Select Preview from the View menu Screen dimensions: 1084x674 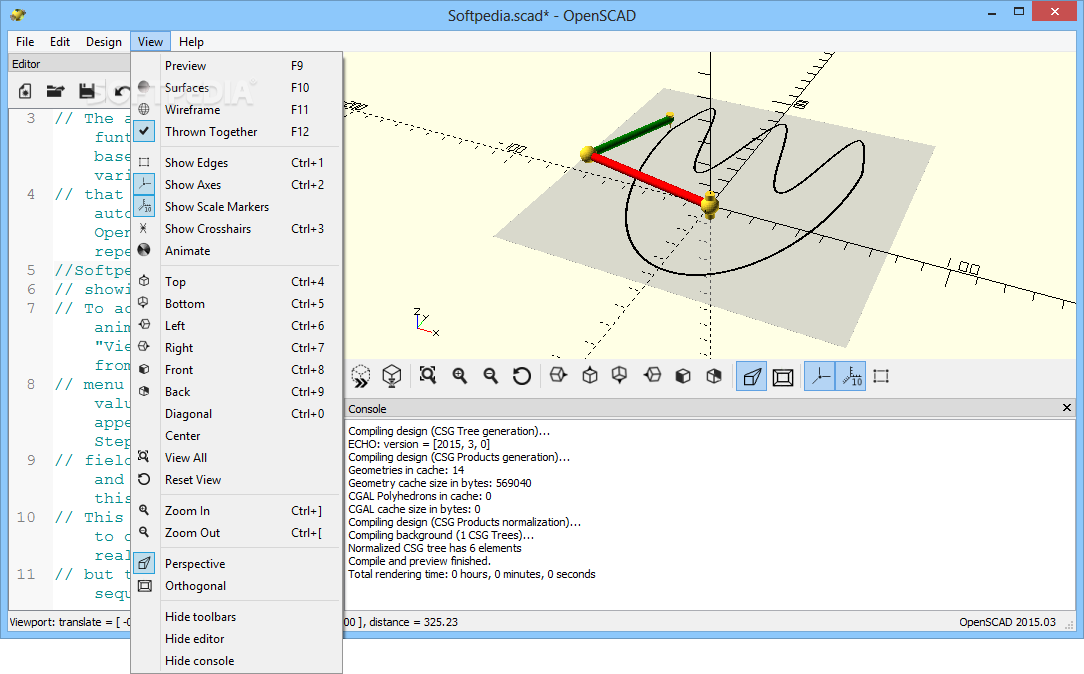[236, 66]
